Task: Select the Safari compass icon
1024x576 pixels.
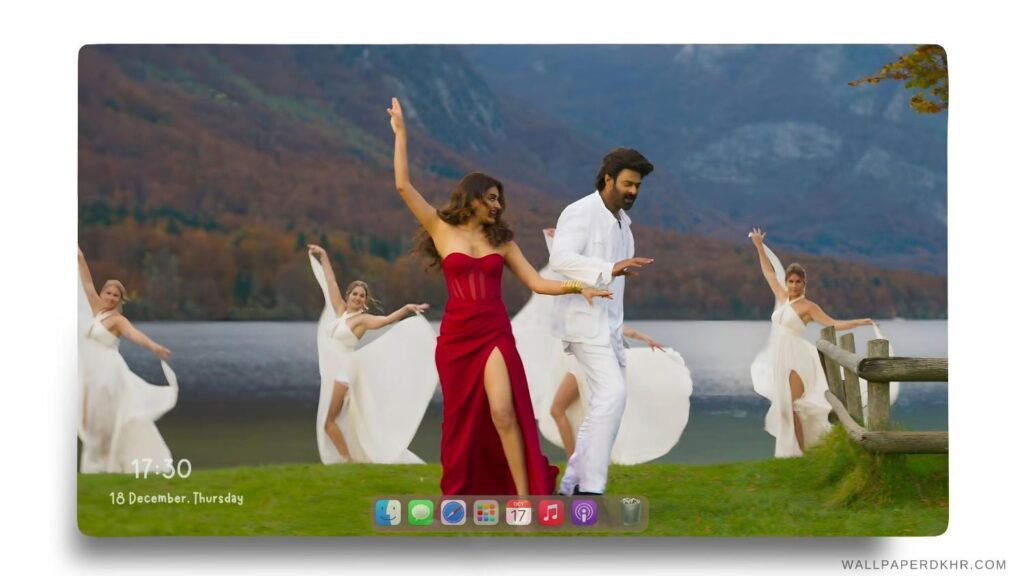Action: tap(453, 512)
